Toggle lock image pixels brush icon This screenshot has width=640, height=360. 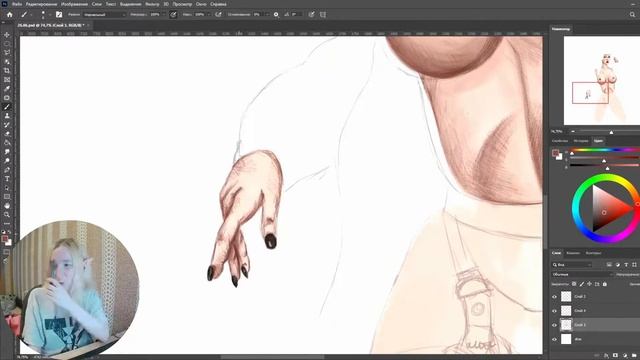click(582, 284)
